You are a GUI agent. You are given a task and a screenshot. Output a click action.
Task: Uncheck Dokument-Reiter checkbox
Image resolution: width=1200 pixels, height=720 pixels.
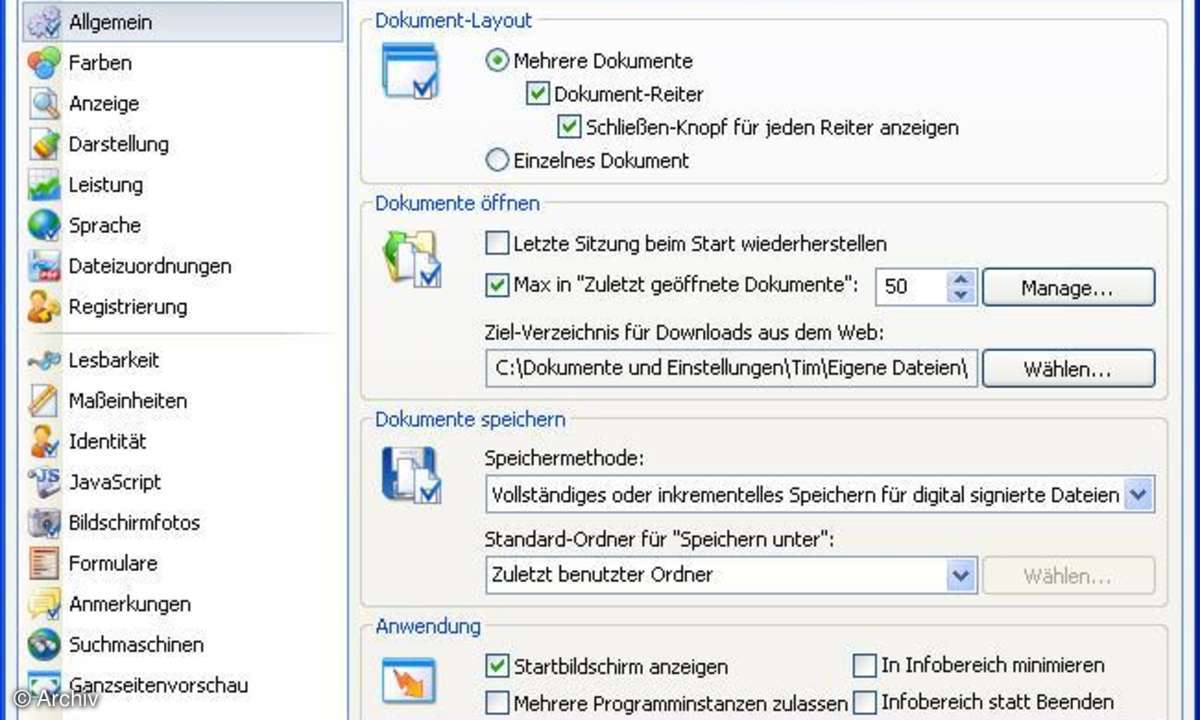coord(538,94)
